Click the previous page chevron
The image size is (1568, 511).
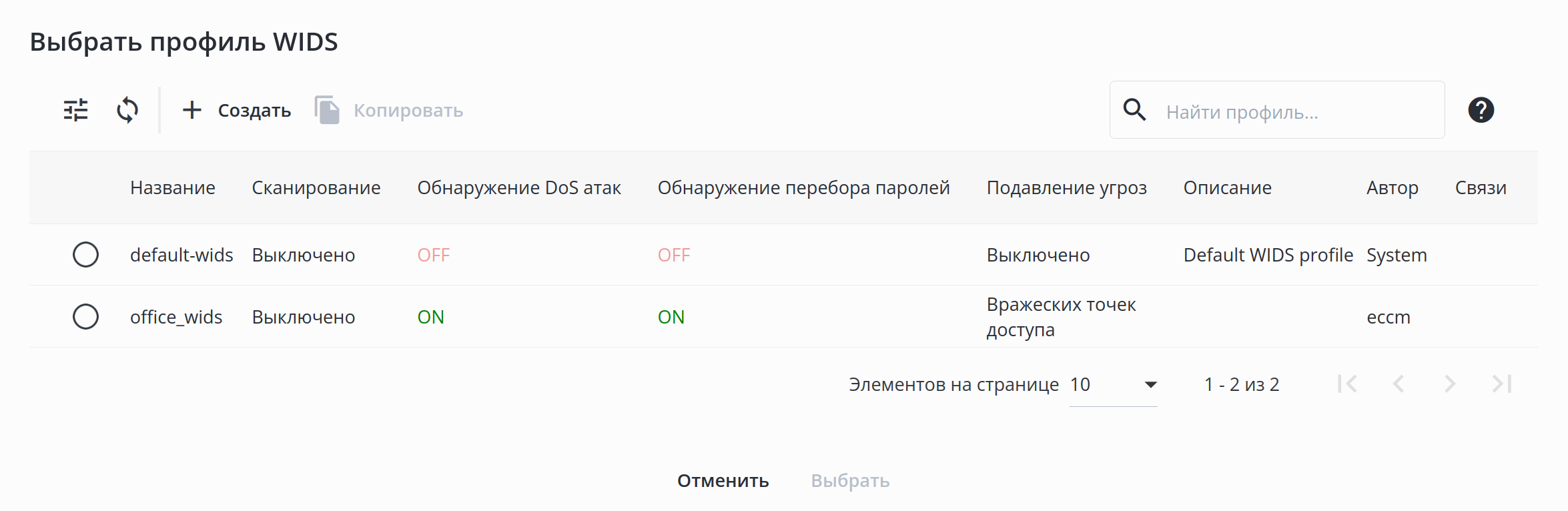[1399, 384]
